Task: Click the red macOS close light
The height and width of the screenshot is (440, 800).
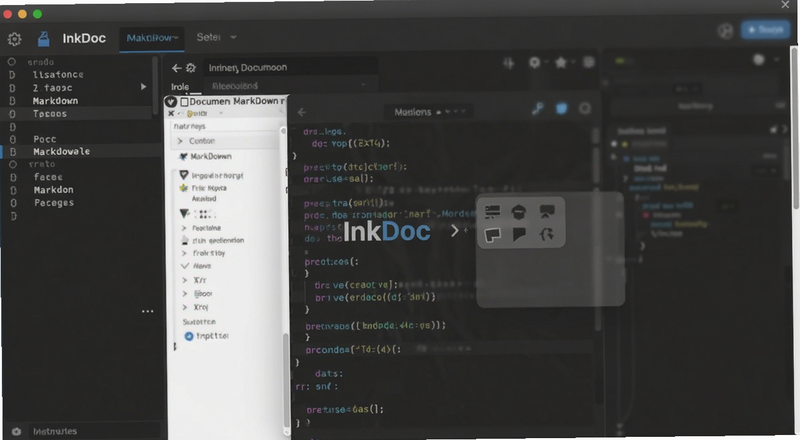Action: [7, 14]
